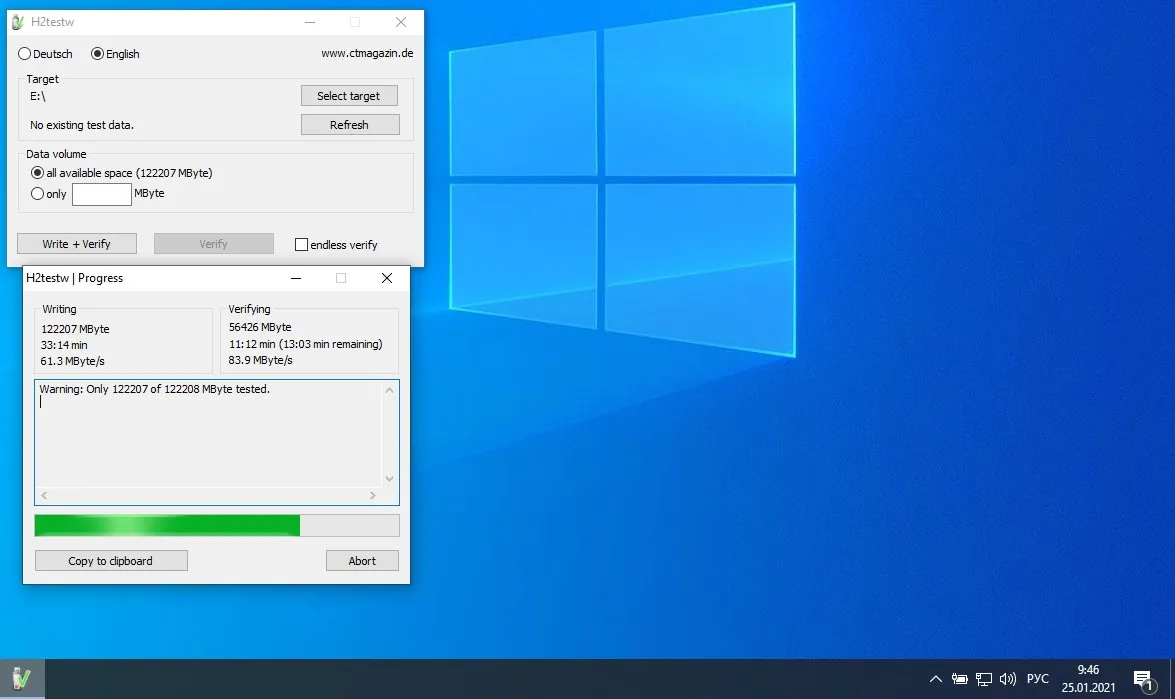Click the '56426 MByte' verified value
The image size is (1175, 699).
pyautogui.click(x=260, y=327)
